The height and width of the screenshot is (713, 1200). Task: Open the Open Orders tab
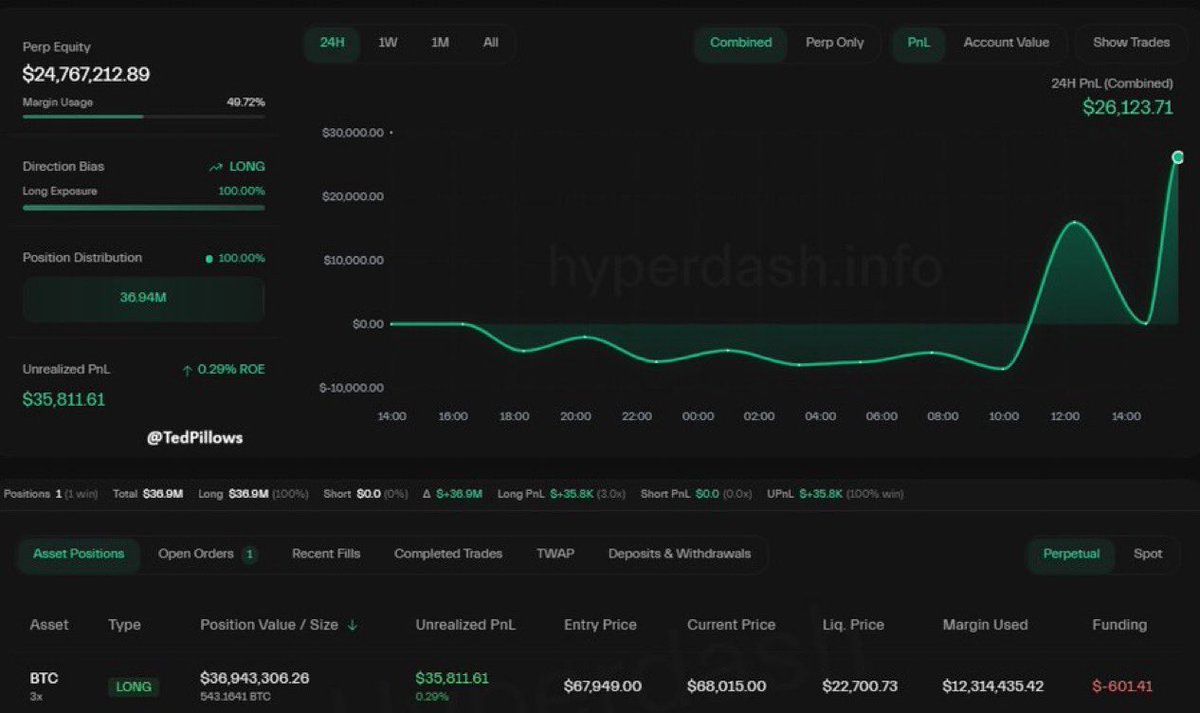[x=196, y=554]
